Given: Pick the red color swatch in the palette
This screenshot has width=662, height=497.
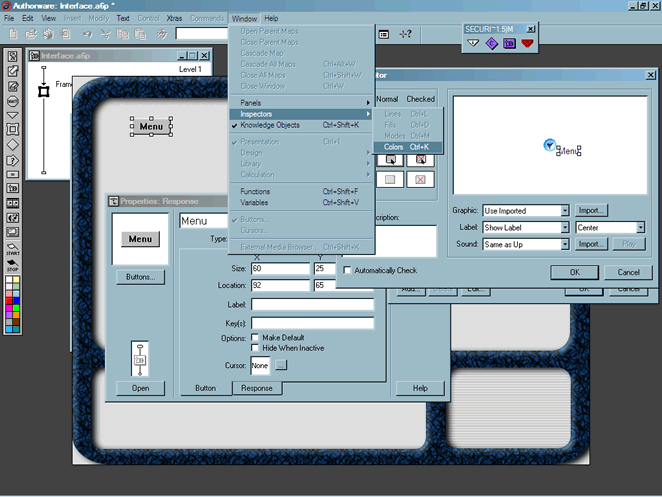Looking at the screenshot, I should [9, 301].
